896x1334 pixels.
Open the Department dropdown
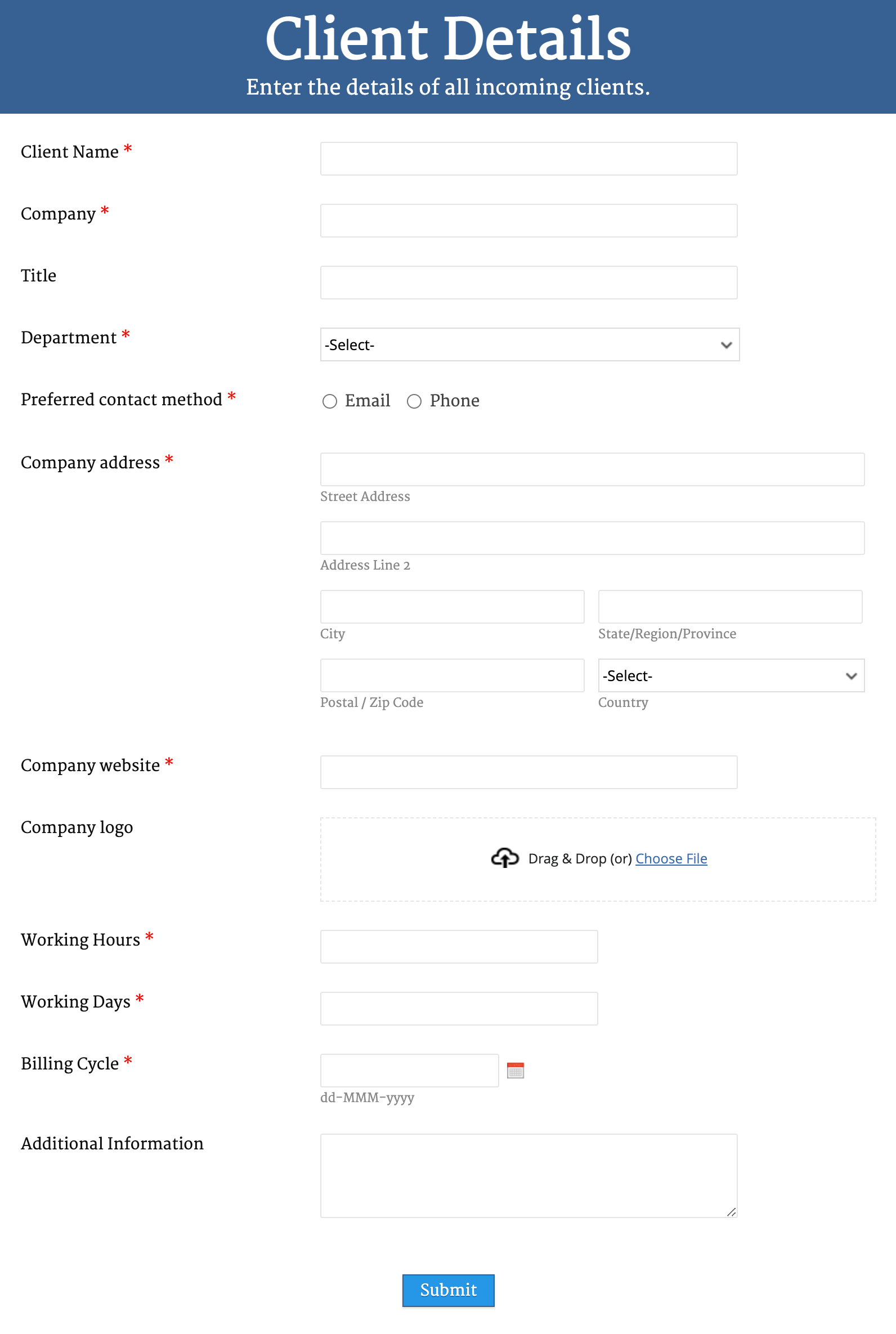[x=529, y=344]
